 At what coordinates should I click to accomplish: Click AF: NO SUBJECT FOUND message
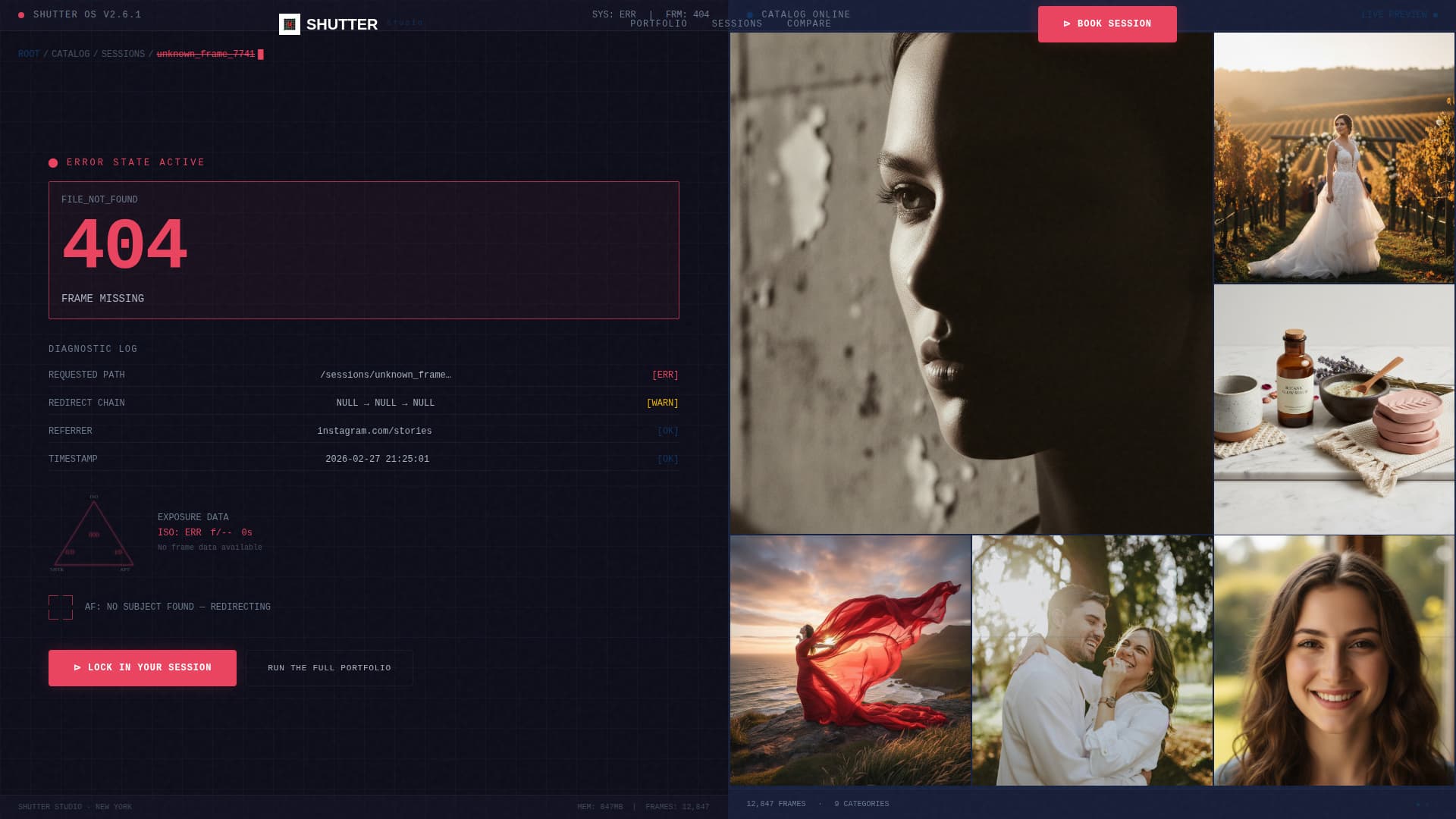tap(177, 607)
